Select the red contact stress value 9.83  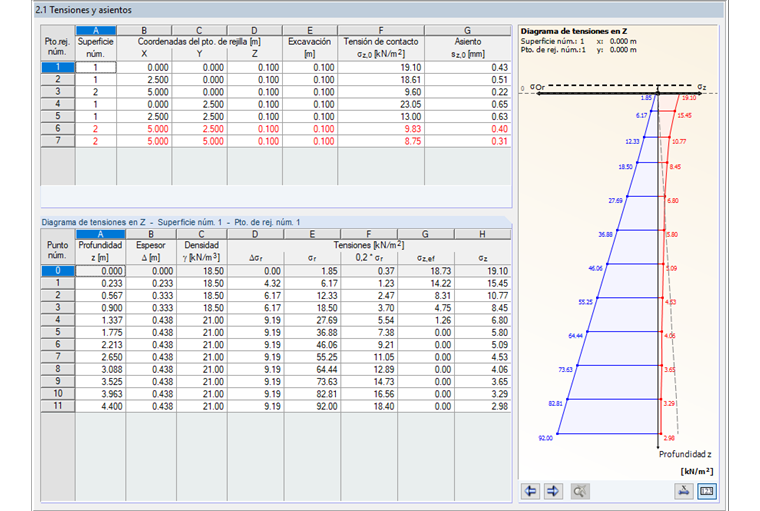[381, 129]
